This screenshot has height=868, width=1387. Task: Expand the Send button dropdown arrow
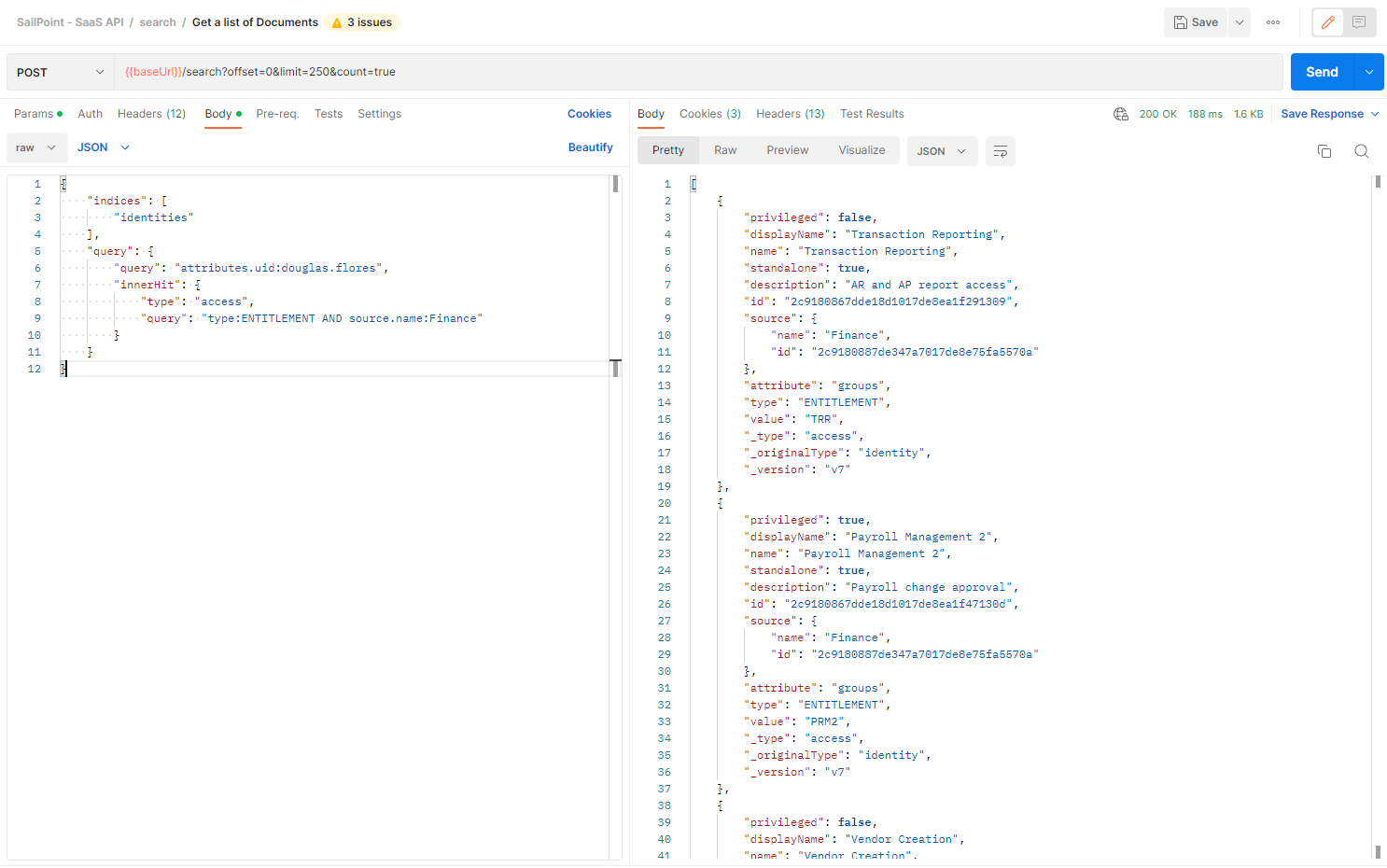click(x=1368, y=71)
